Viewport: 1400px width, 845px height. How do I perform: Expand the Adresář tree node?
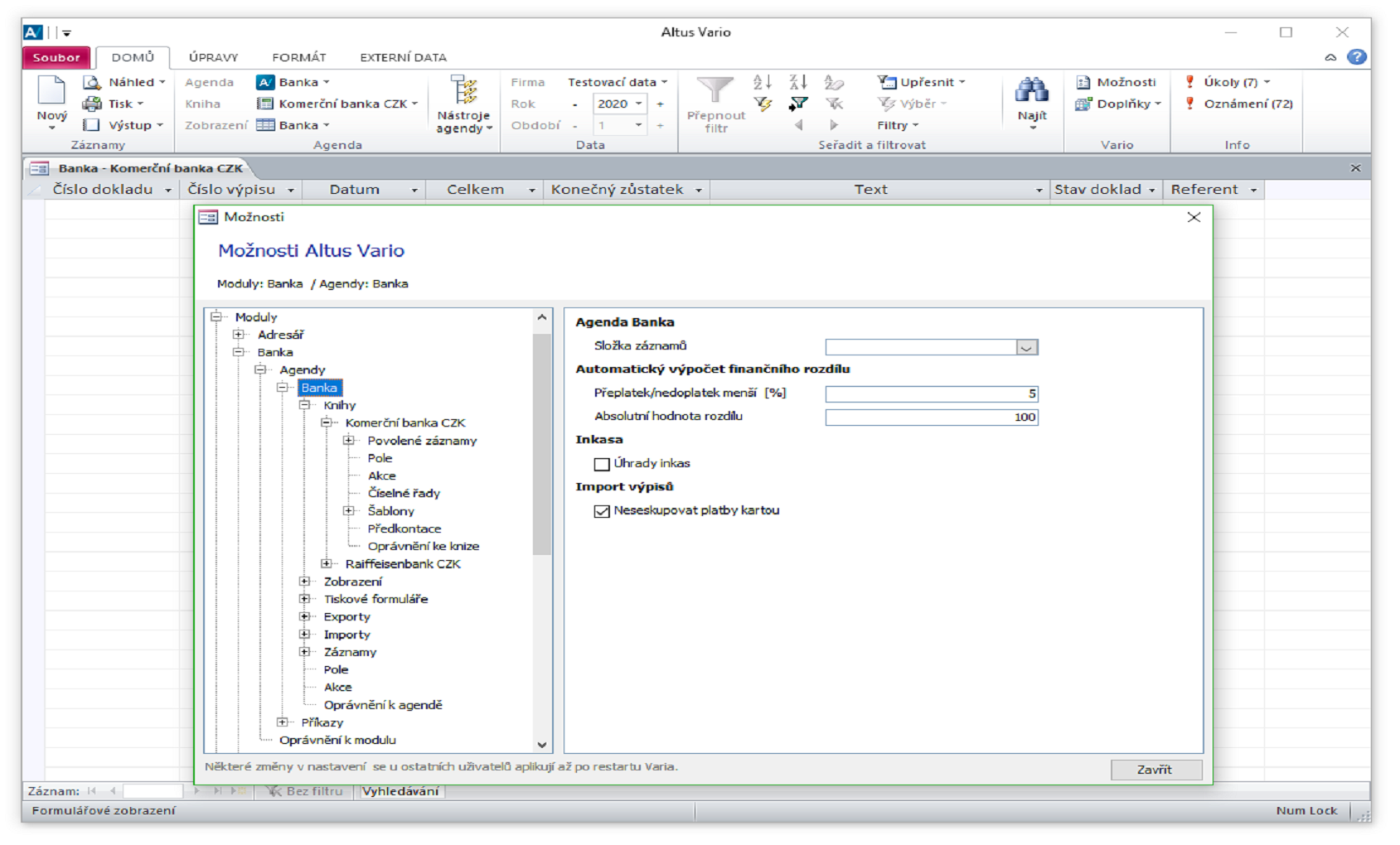[239, 335]
